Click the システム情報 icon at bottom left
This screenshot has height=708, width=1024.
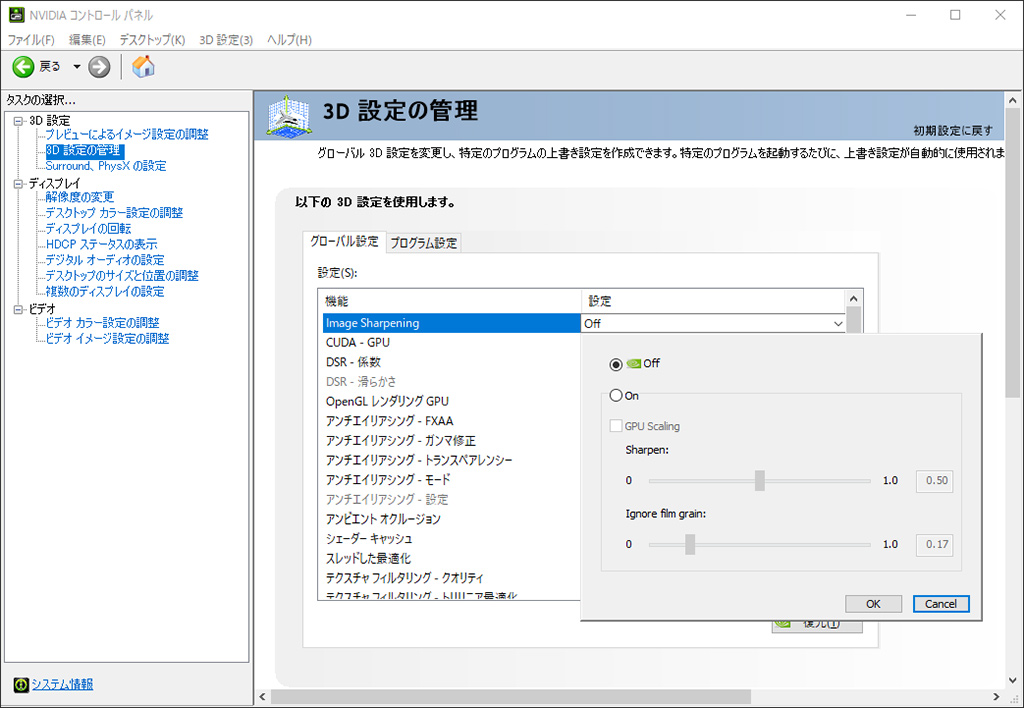point(21,684)
